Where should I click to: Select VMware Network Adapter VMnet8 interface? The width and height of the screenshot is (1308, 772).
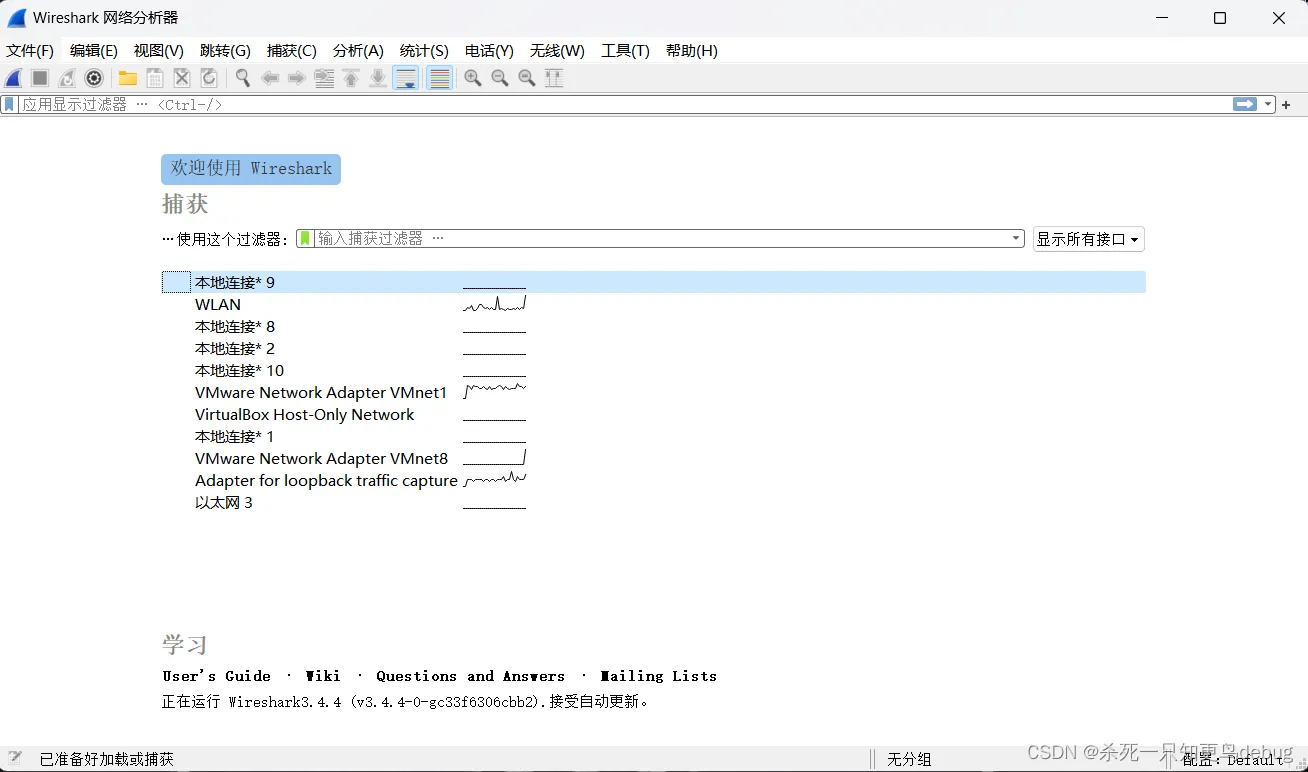pyautogui.click(x=654, y=458)
